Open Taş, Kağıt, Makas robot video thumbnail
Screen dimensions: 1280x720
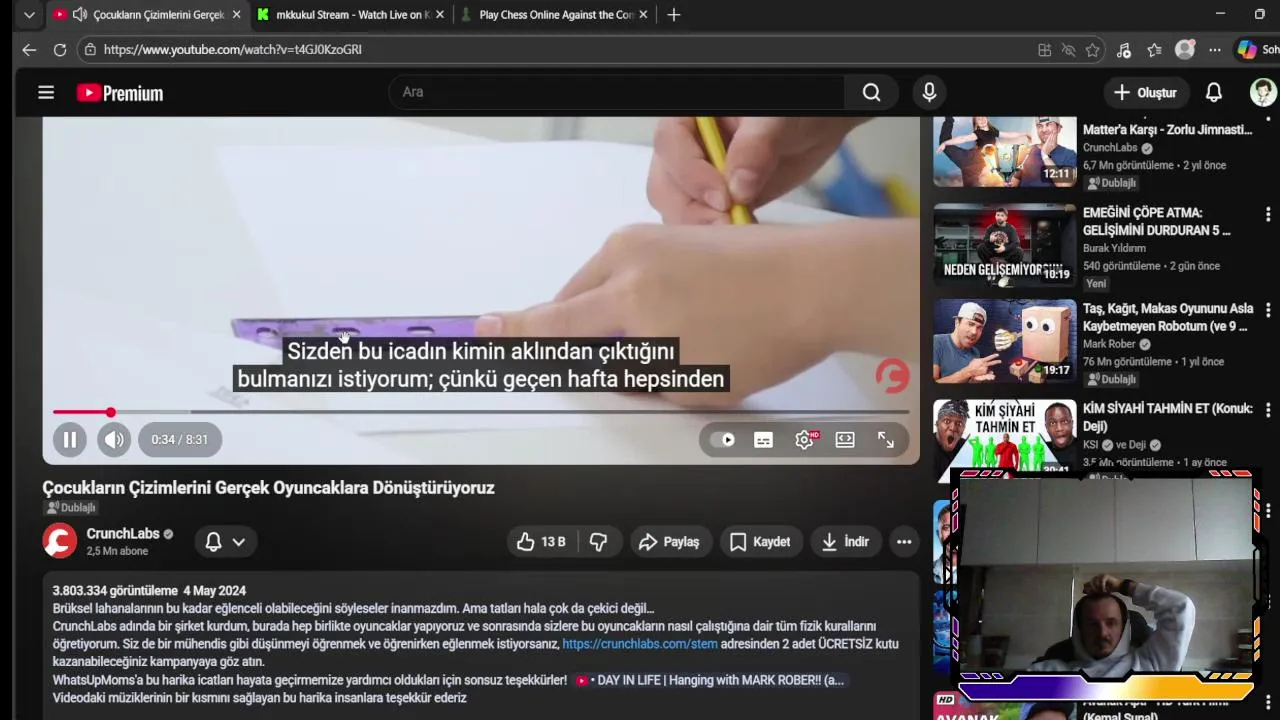click(1005, 341)
